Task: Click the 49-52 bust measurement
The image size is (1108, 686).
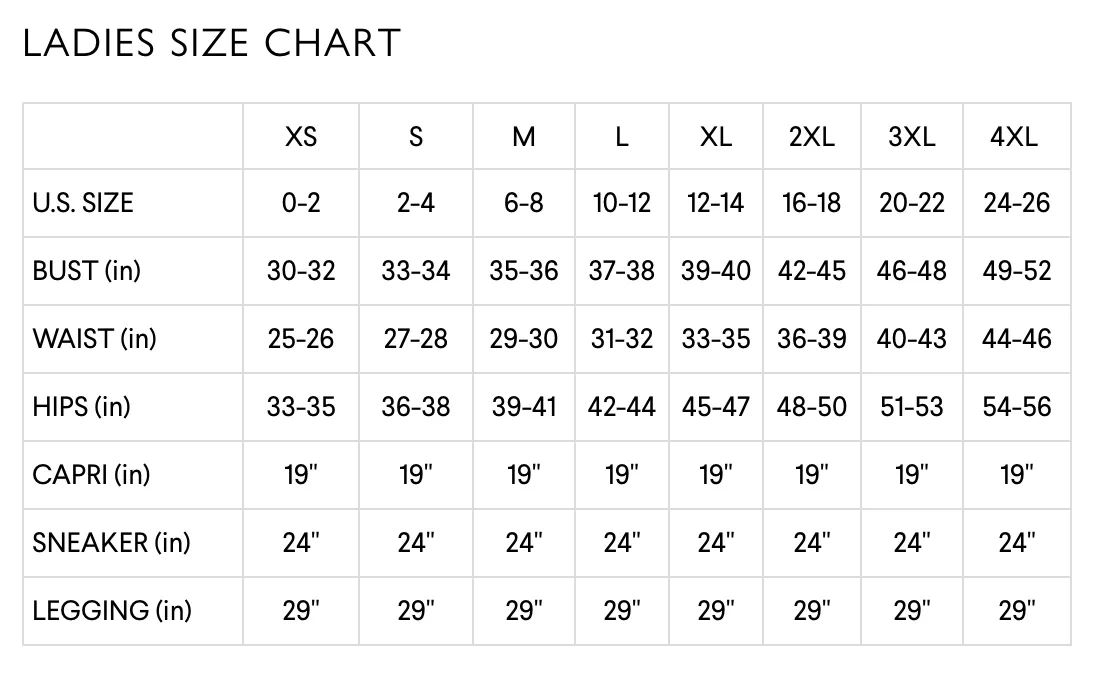Action: (1017, 271)
